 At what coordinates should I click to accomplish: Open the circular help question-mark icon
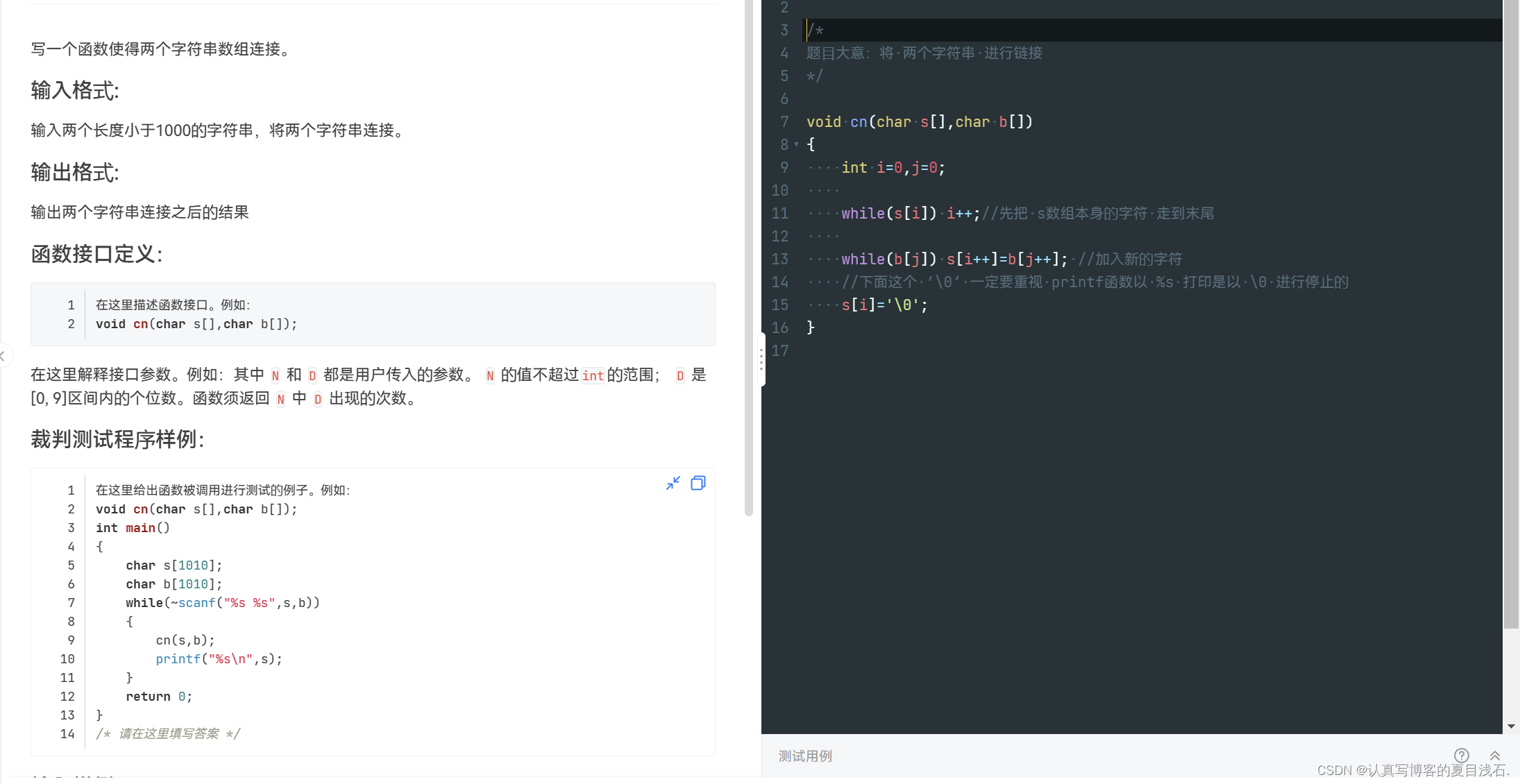click(x=1462, y=756)
